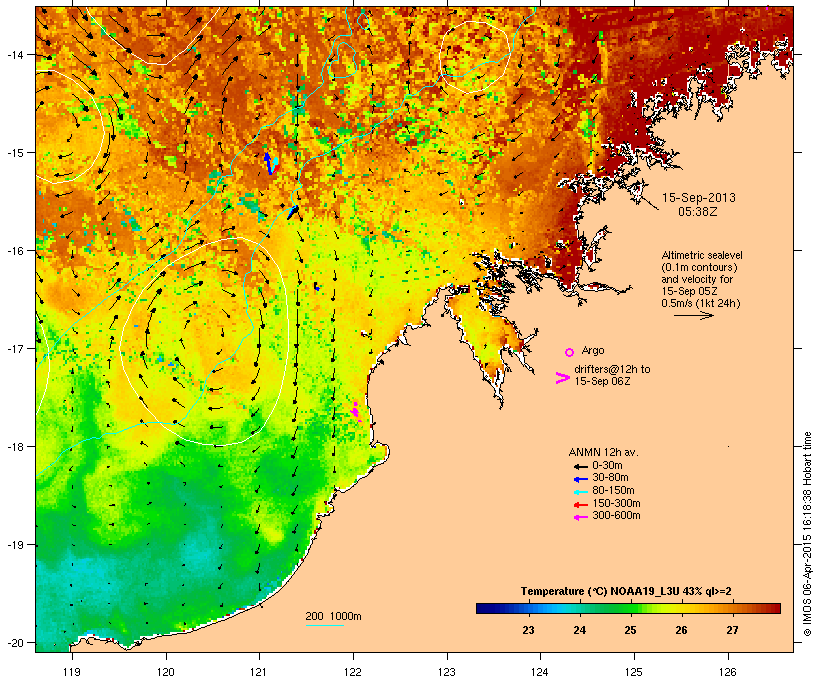Screen dimensions: 820x680
Task: Click the magenta drifters arrowhead legend symbol
Action: (562, 378)
